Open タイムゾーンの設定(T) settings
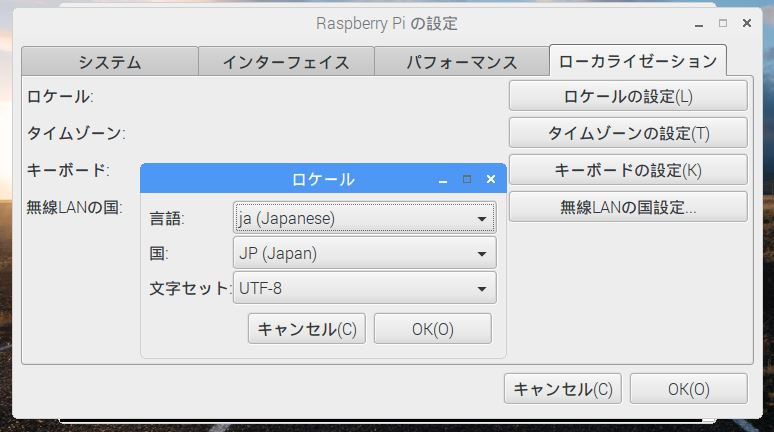This screenshot has height=432, width=774. 628,133
